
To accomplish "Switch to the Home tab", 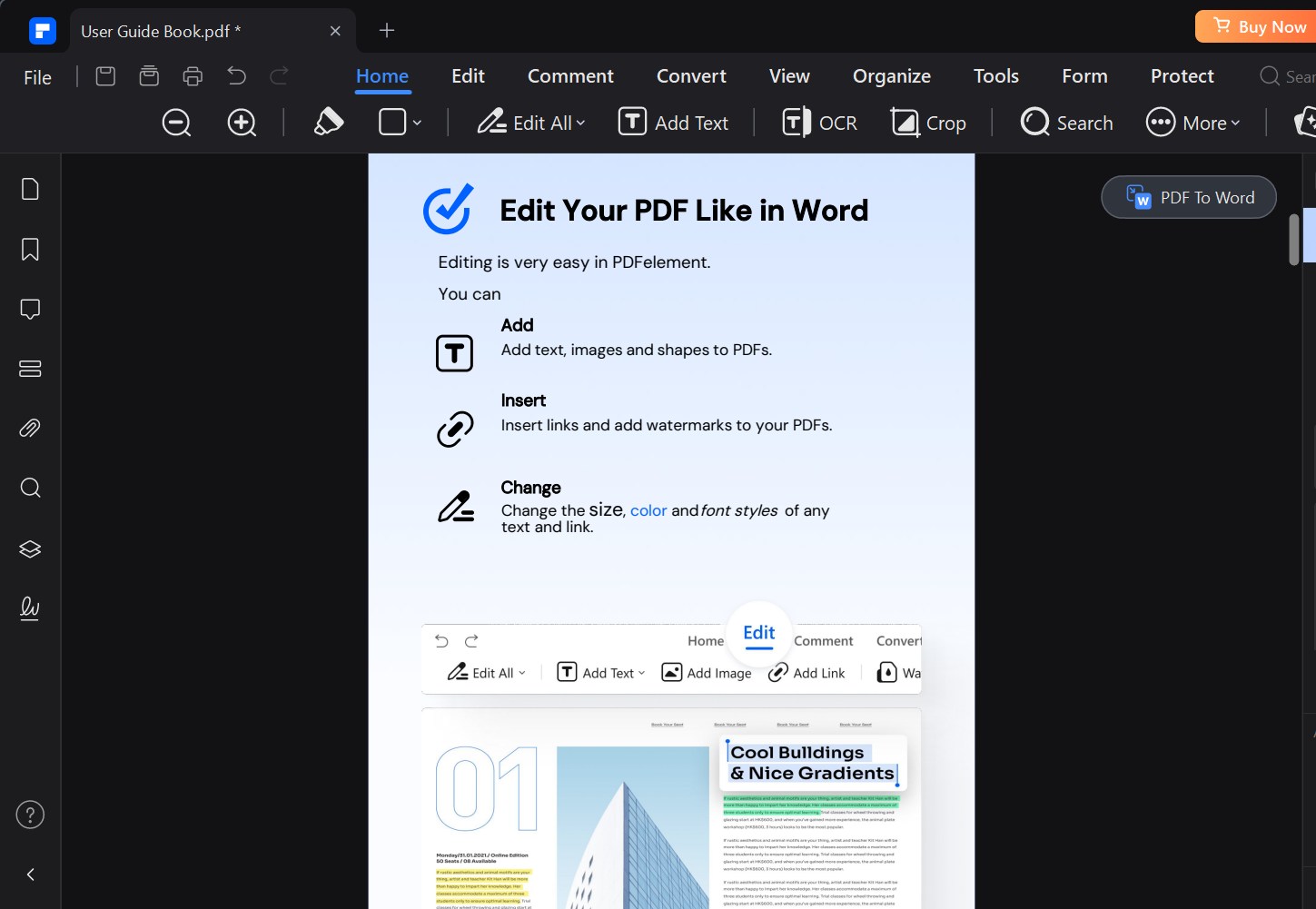I will (x=382, y=76).
